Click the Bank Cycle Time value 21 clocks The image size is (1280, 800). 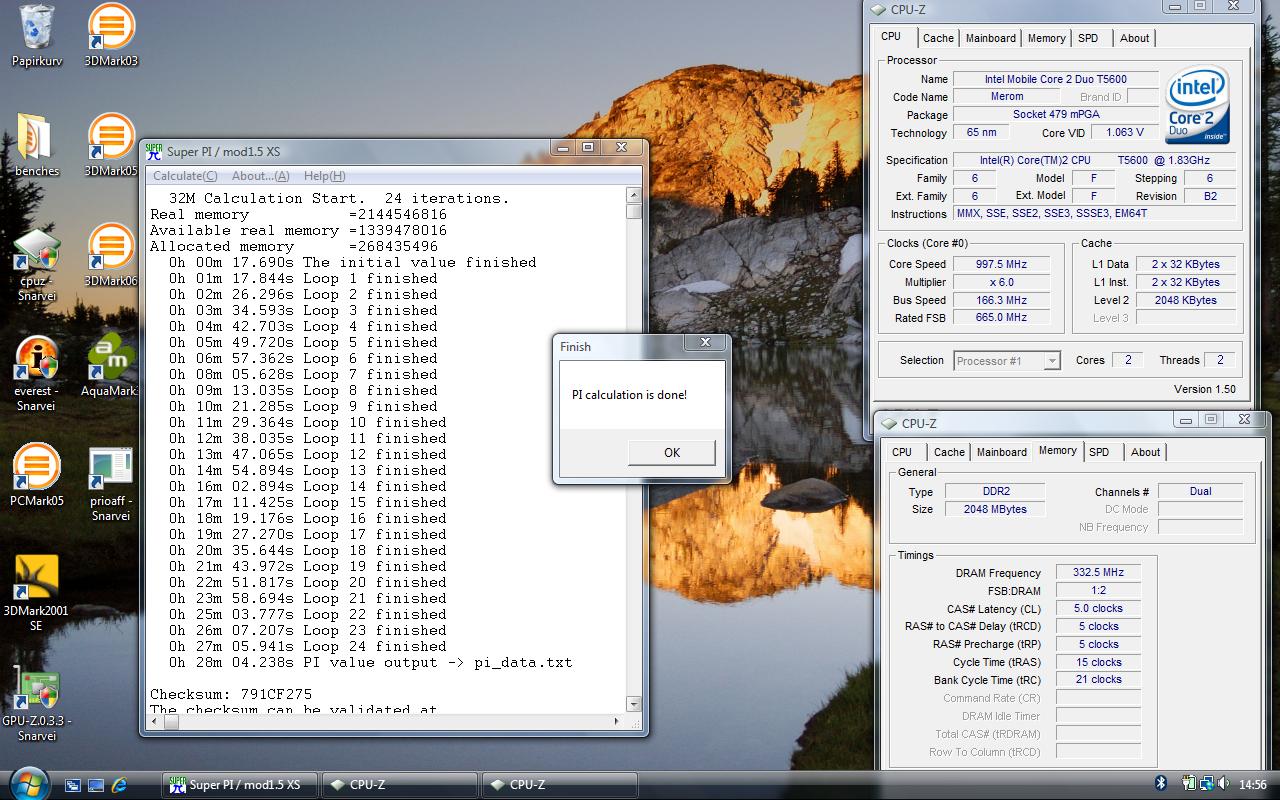coord(1099,679)
